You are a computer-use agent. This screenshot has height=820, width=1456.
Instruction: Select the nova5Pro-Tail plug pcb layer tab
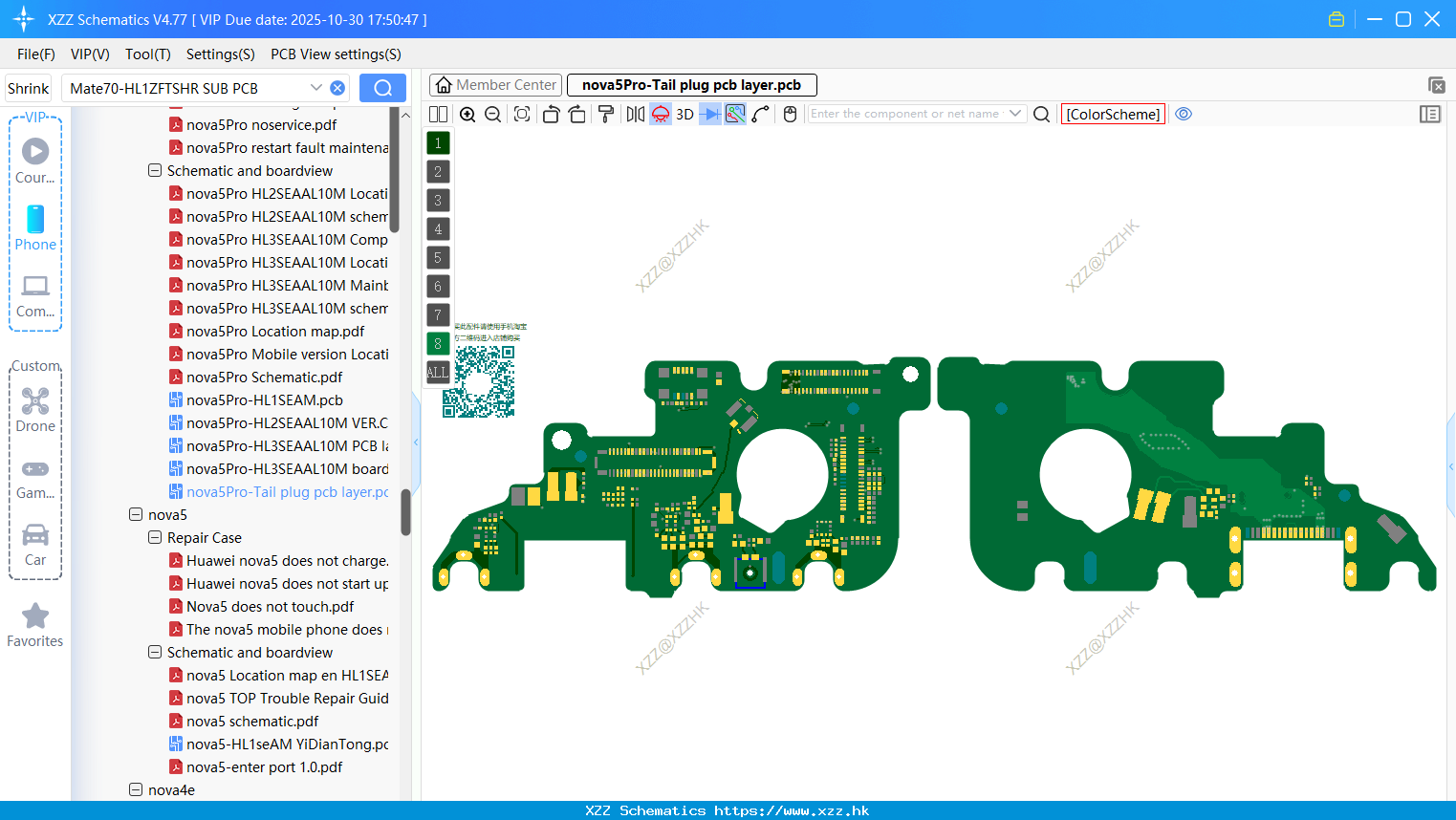pyautogui.click(x=691, y=85)
